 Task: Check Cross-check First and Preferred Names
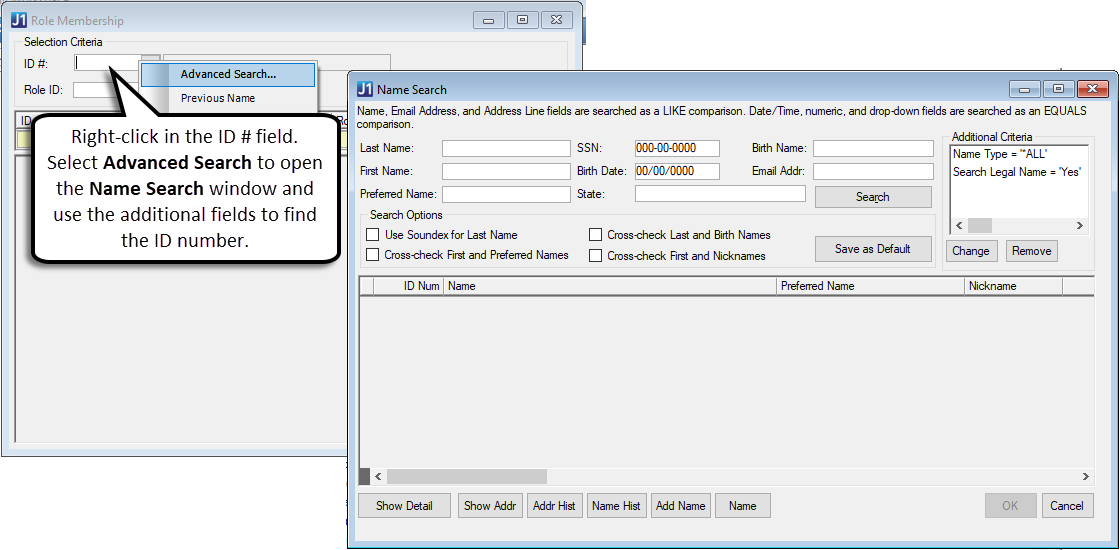click(372, 255)
